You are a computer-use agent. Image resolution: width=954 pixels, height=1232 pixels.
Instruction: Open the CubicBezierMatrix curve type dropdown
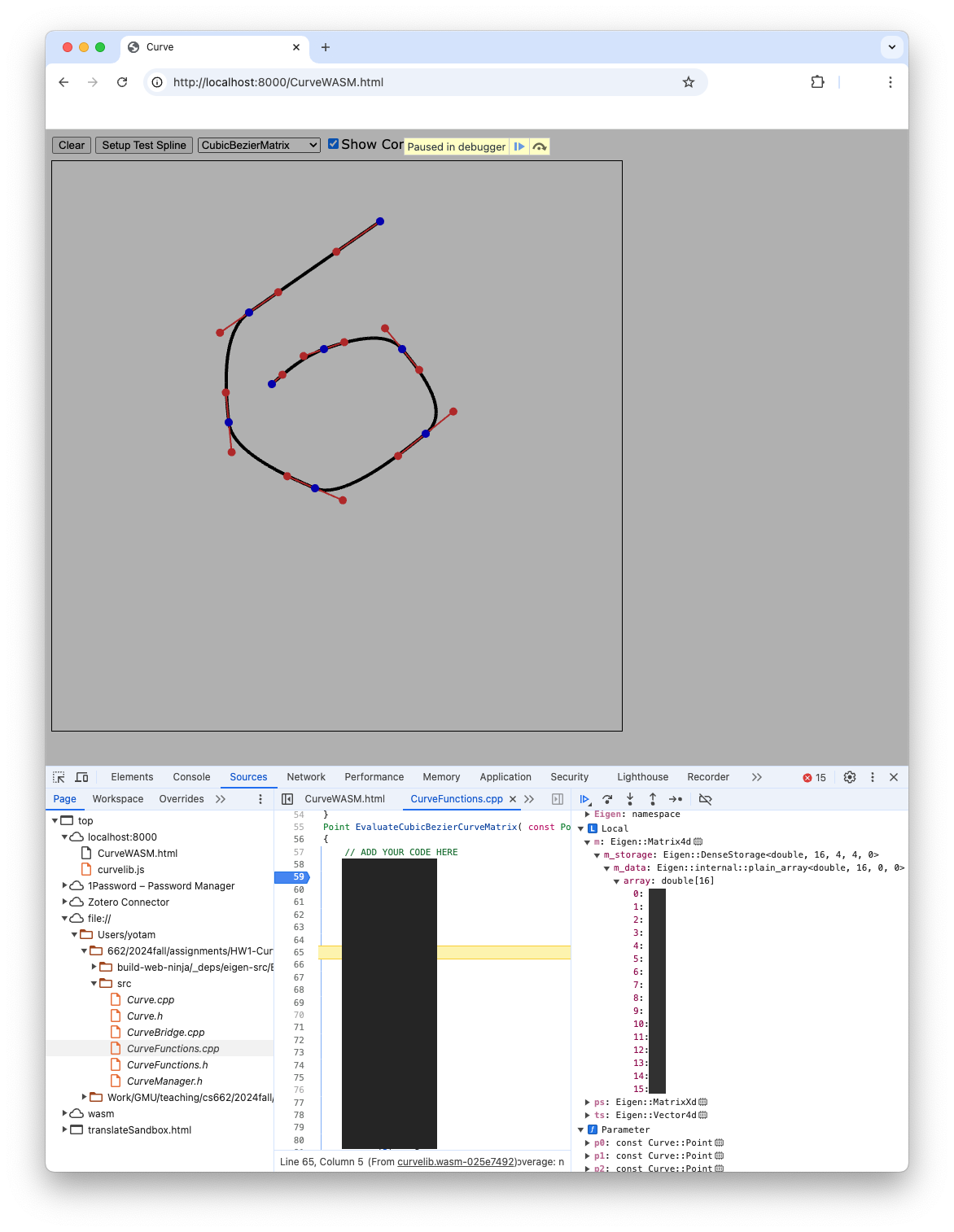point(259,145)
